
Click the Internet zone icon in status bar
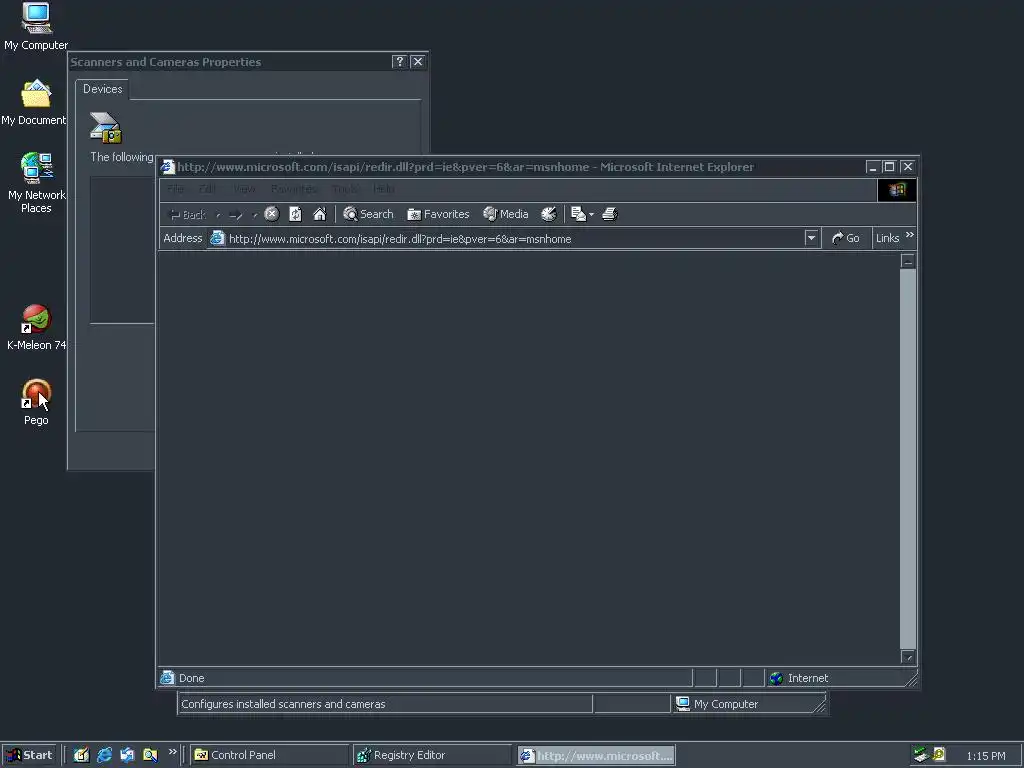pos(776,678)
